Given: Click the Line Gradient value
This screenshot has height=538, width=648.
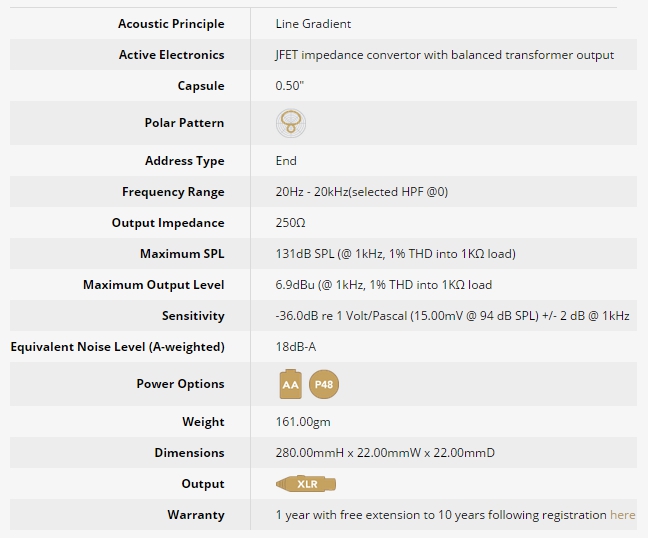Looking at the screenshot, I should coord(313,24).
